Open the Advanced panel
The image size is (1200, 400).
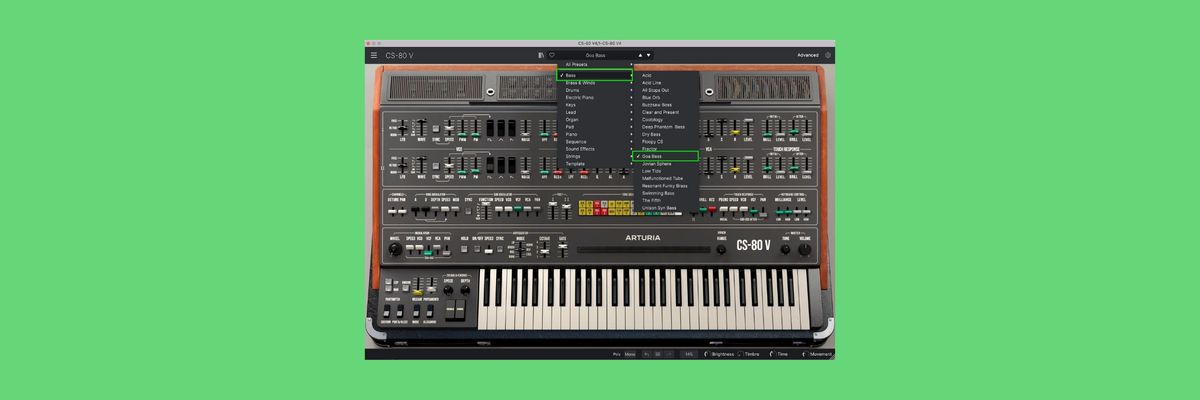point(808,55)
